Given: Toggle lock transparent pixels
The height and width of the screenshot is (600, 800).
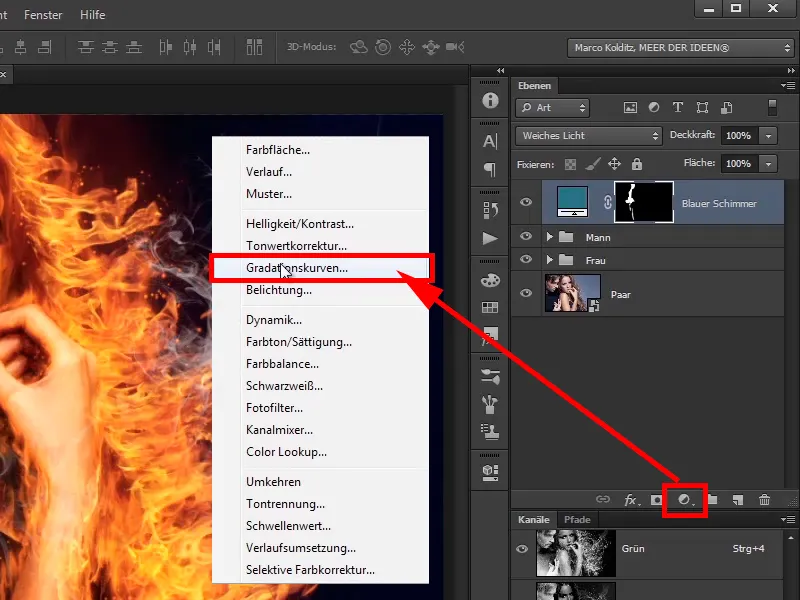Looking at the screenshot, I should tap(570, 164).
